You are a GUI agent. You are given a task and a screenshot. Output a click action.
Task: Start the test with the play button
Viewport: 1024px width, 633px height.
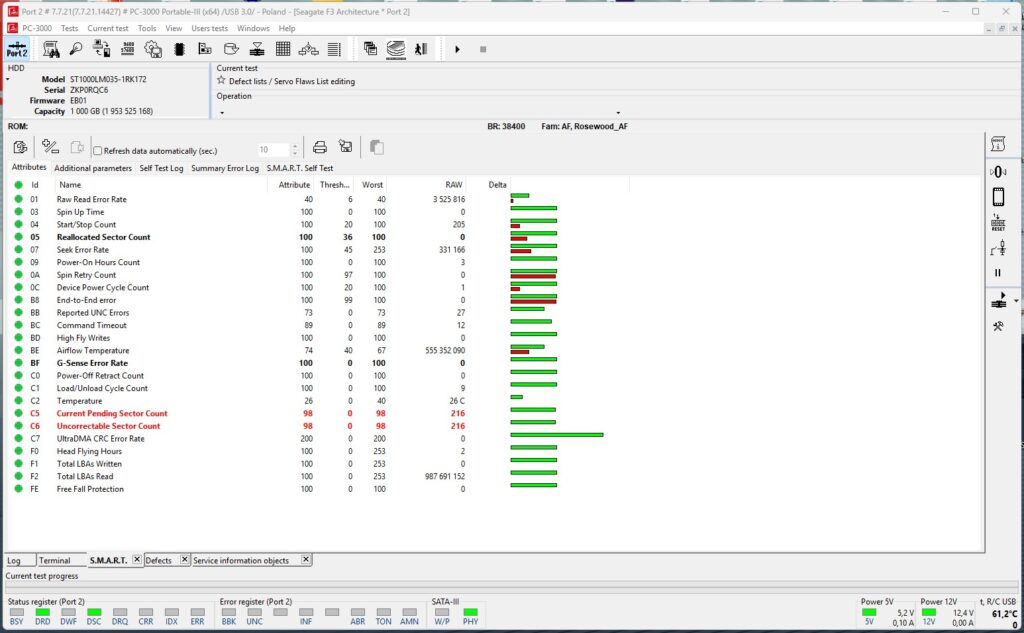click(x=457, y=50)
